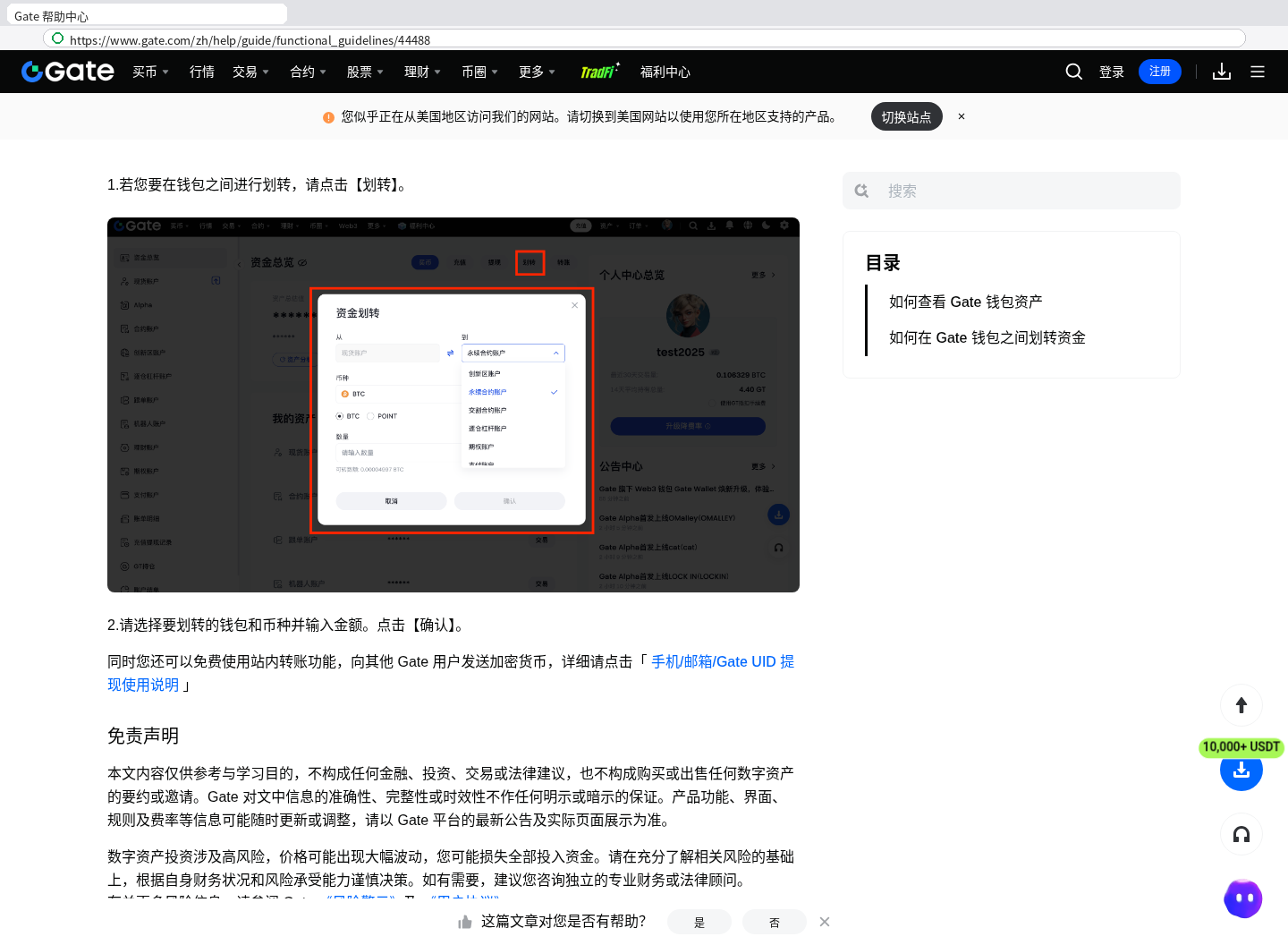Open the headset customer support button
The width and height of the screenshot is (1288, 945).
click(x=1241, y=834)
